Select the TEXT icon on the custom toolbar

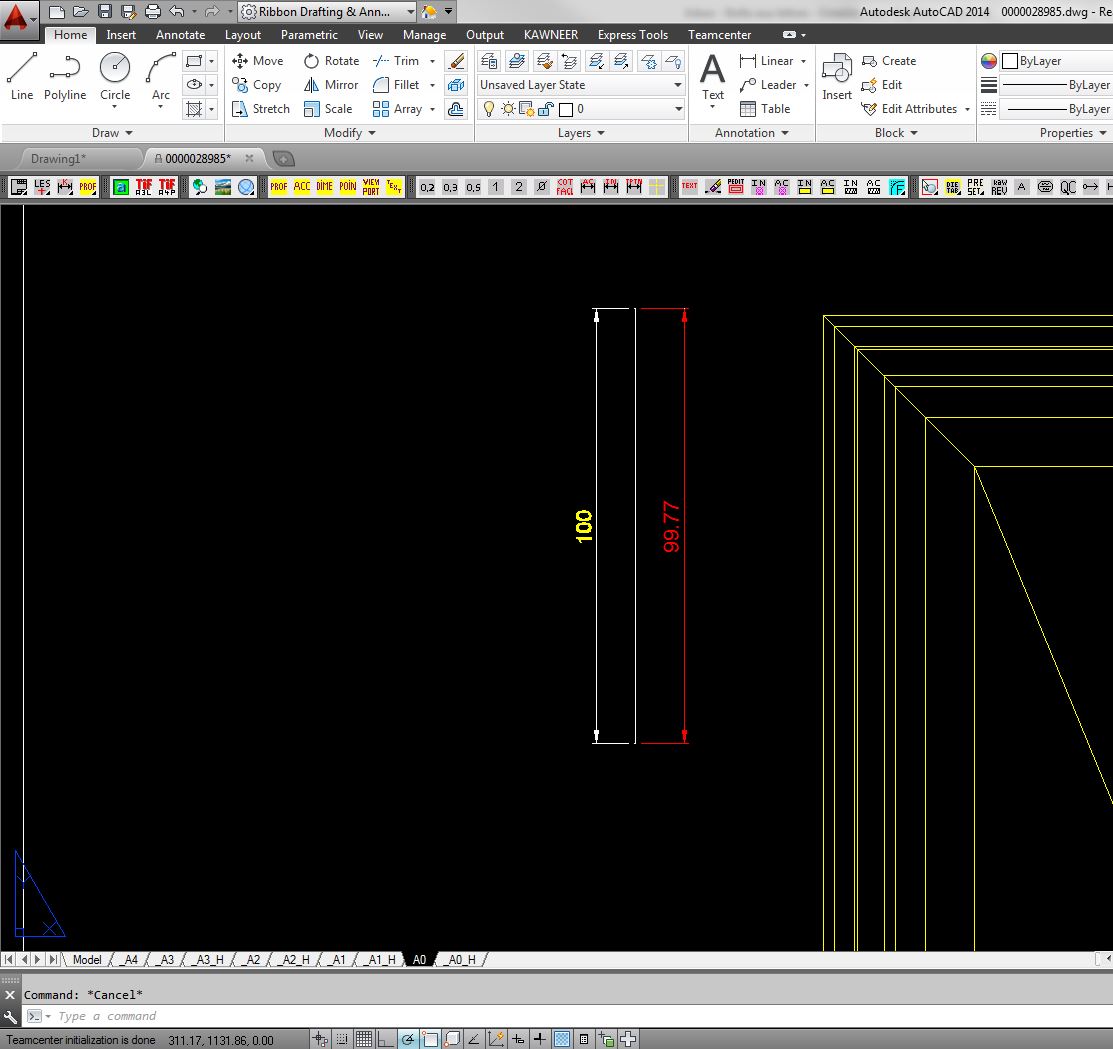(690, 187)
